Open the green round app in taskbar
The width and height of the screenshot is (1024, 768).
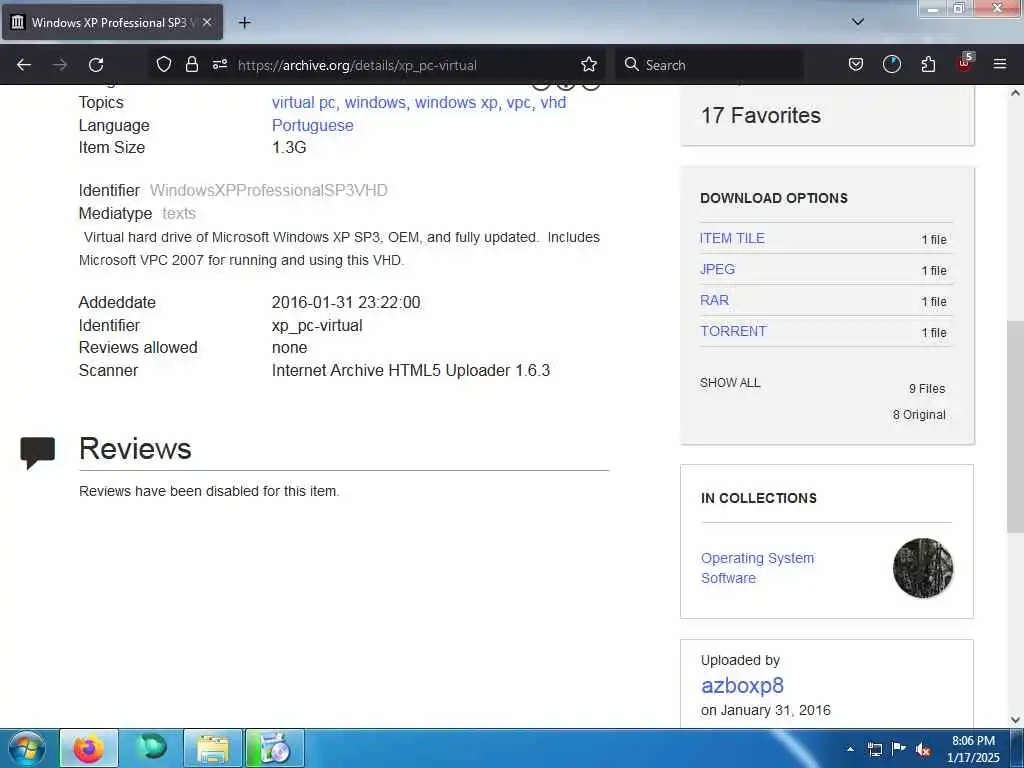click(x=152, y=748)
